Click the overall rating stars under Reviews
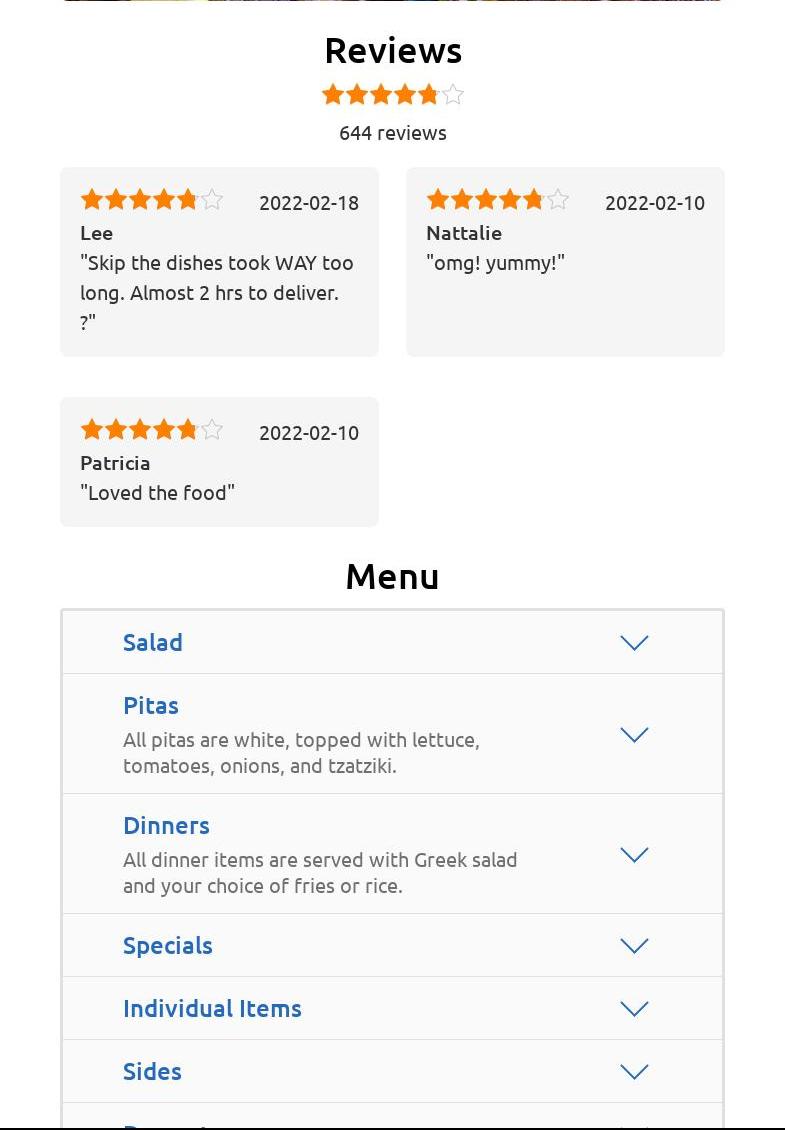The image size is (785, 1130). point(392,94)
